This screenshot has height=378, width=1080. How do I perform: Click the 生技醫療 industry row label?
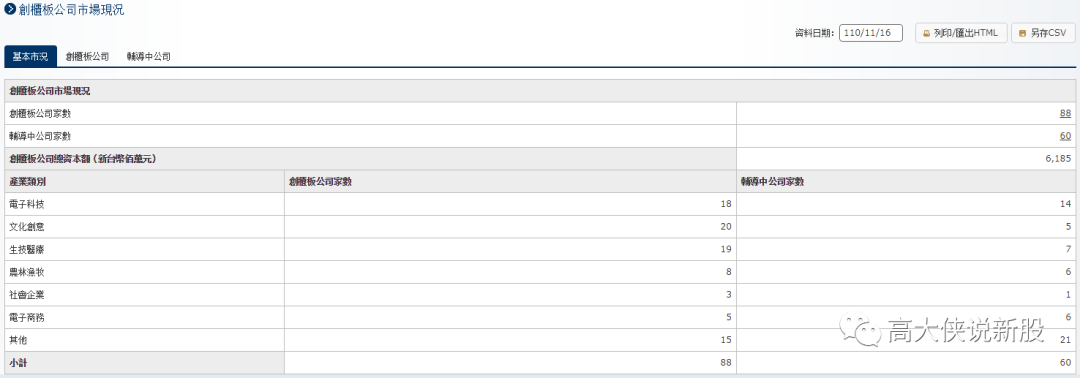(28, 249)
